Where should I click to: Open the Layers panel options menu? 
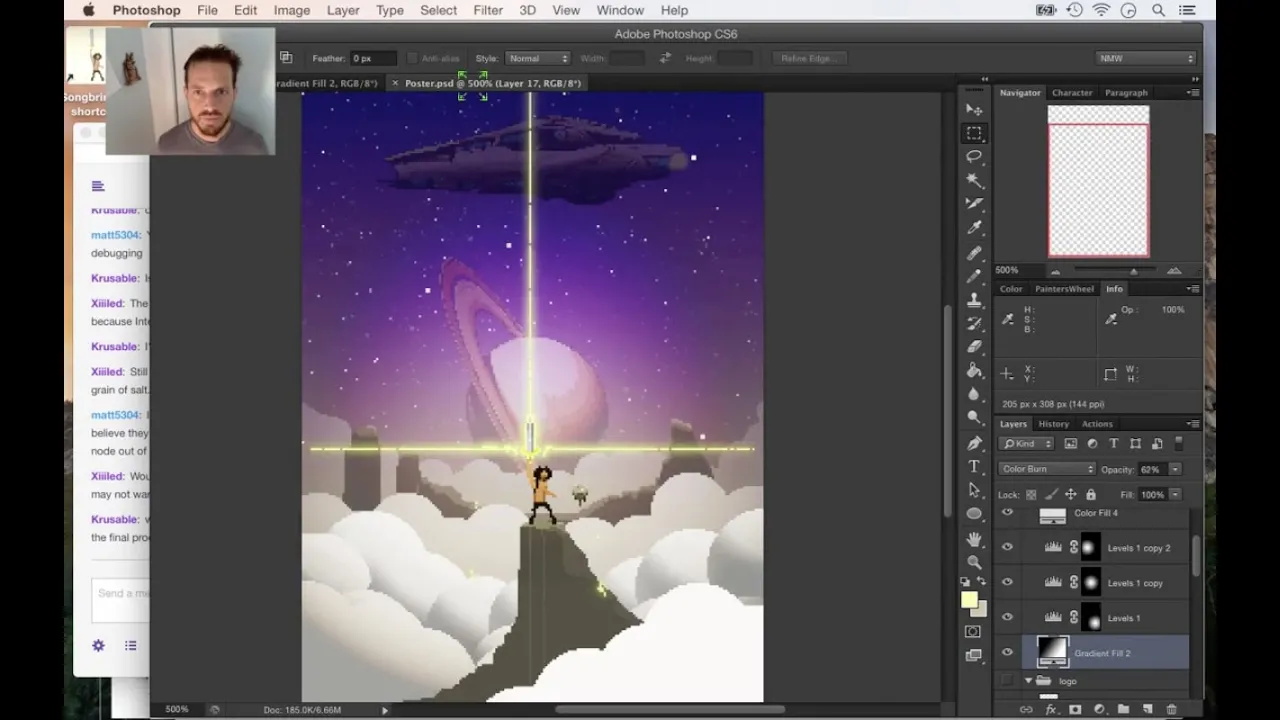(1193, 424)
